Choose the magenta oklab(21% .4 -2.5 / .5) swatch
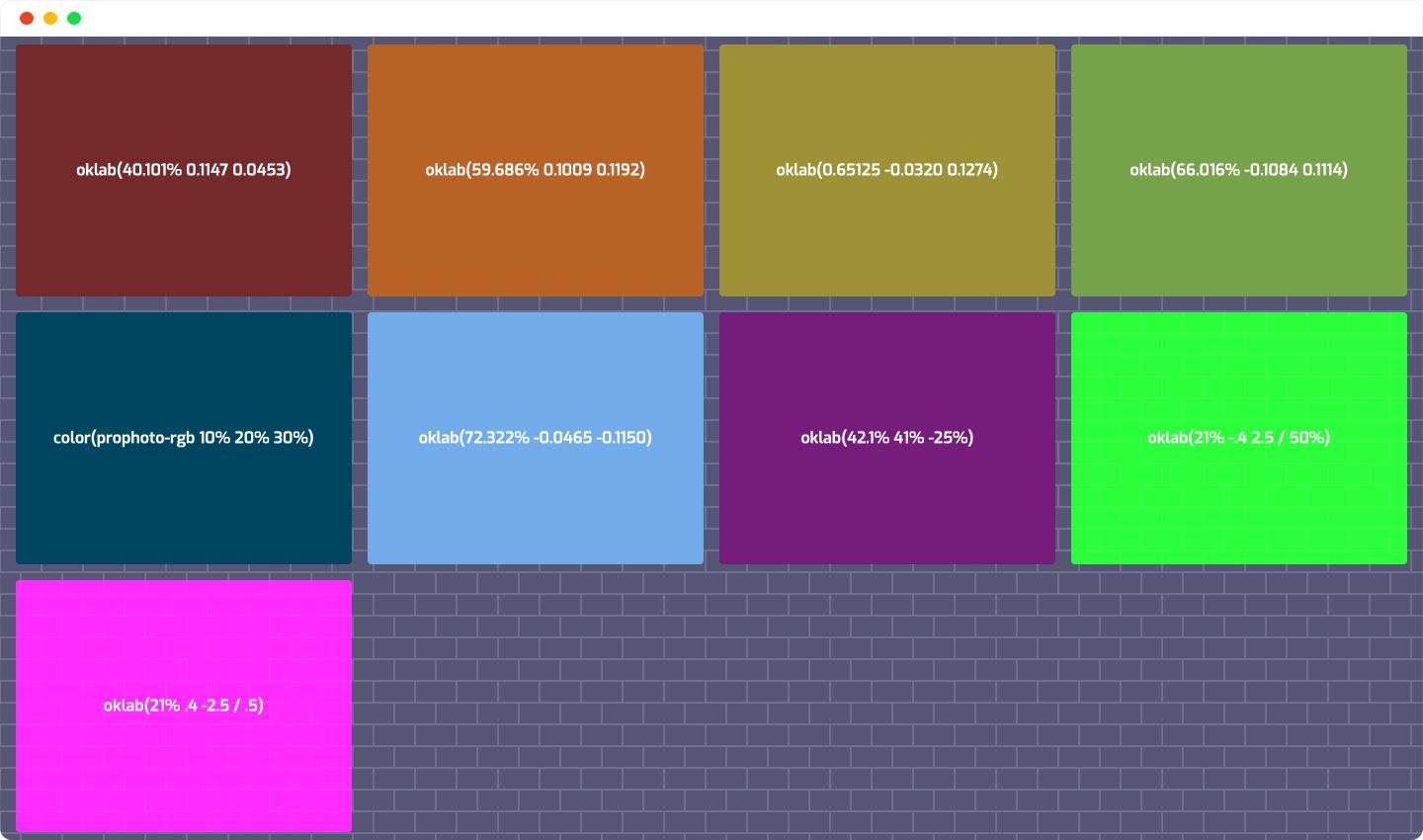Image resolution: width=1423 pixels, height=840 pixels. 184,706
